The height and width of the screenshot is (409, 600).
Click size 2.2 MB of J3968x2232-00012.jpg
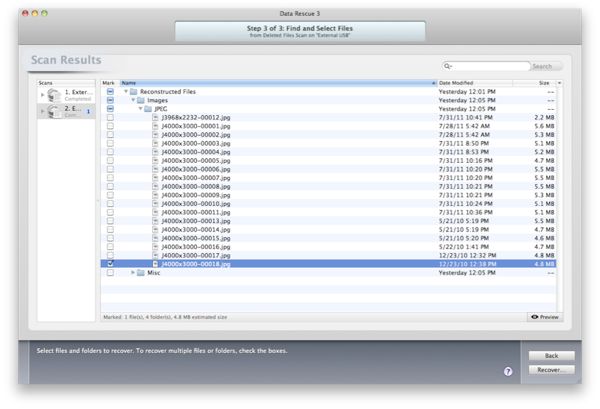pyautogui.click(x=544, y=117)
